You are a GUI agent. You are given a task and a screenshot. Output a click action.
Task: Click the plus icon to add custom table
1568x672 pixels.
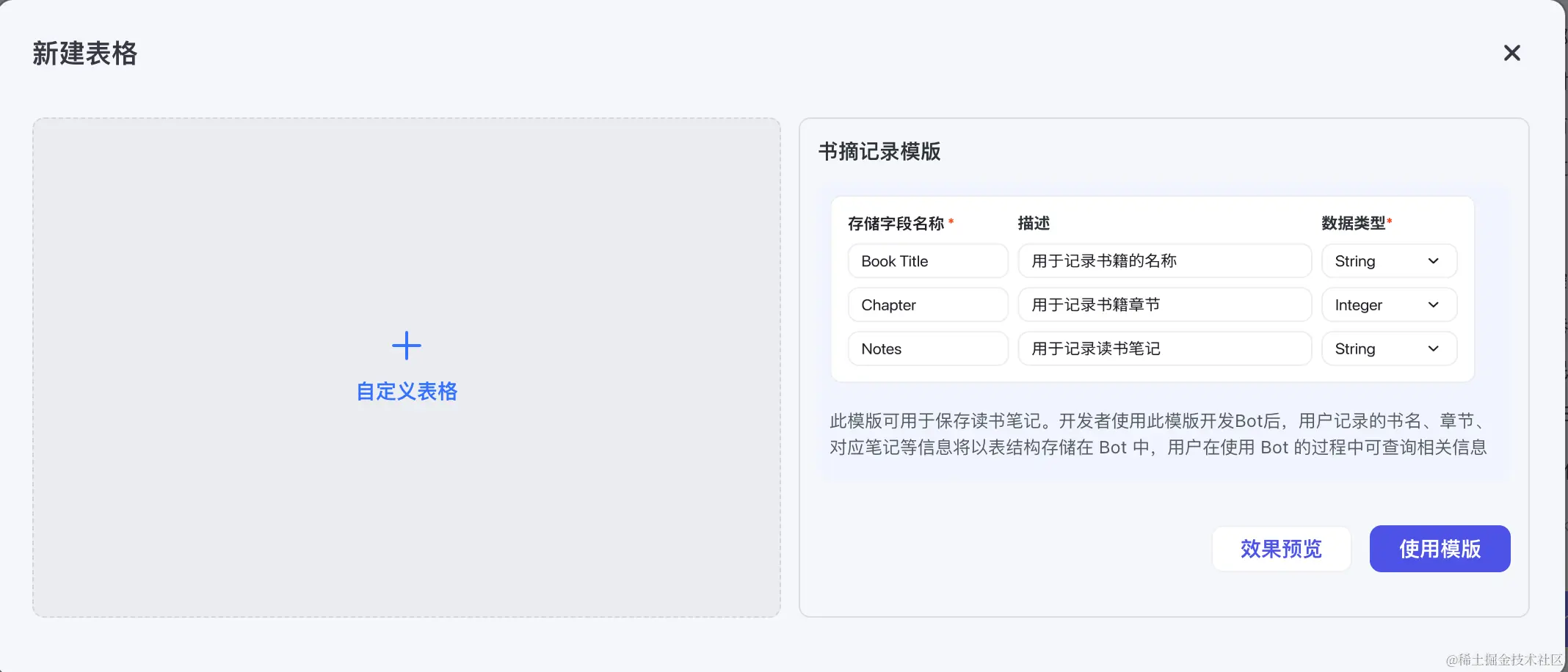click(x=406, y=345)
